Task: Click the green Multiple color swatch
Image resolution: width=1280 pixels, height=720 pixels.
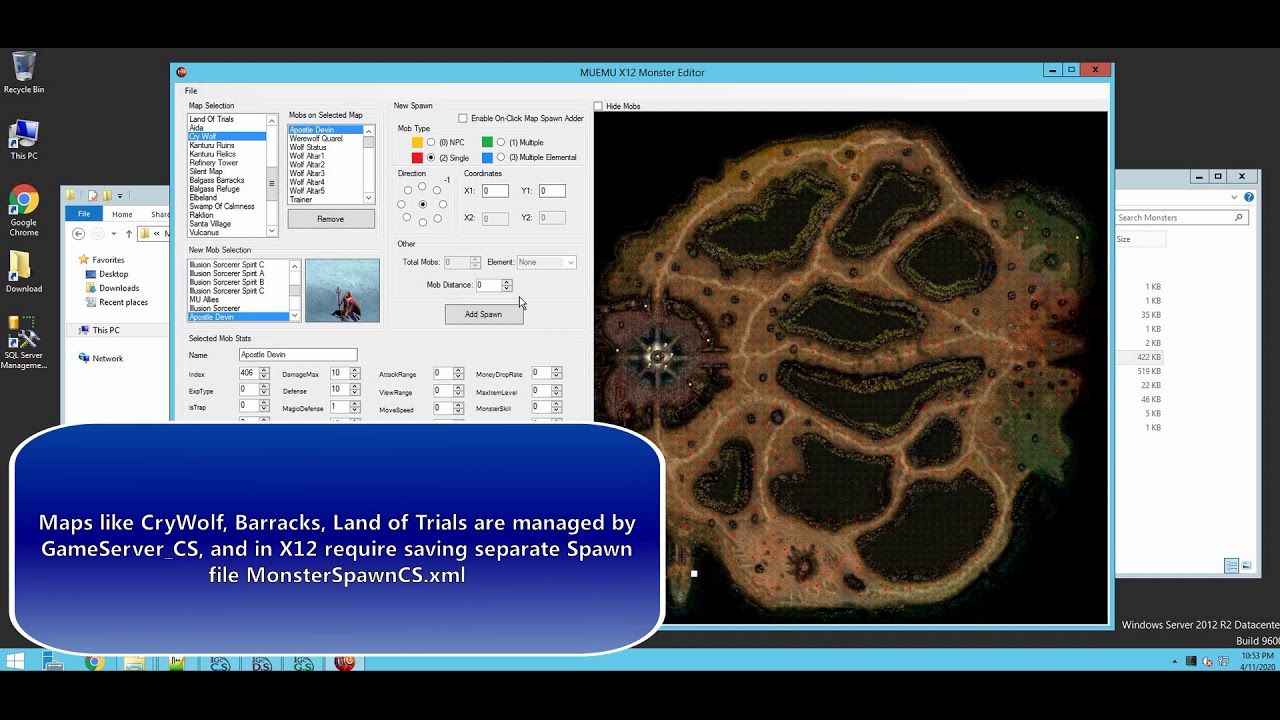Action: tap(487, 143)
